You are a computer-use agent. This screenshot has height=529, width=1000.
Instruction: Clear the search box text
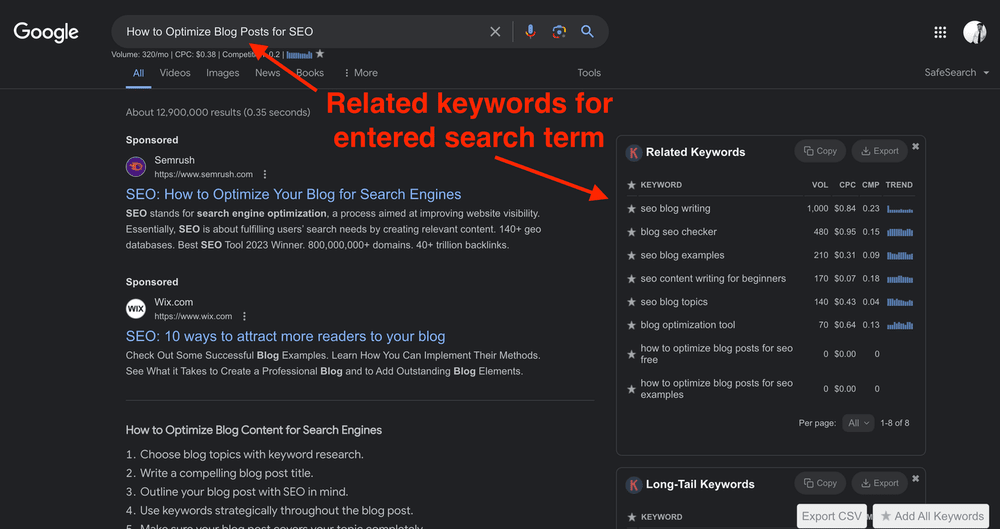point(495,31)
